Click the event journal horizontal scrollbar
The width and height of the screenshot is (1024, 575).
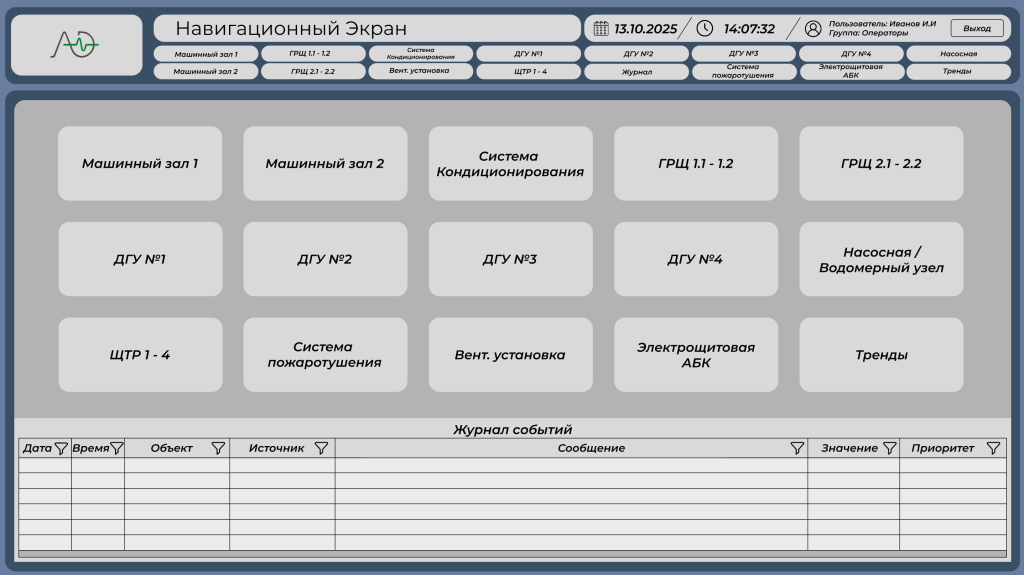(x=512, y=554)
